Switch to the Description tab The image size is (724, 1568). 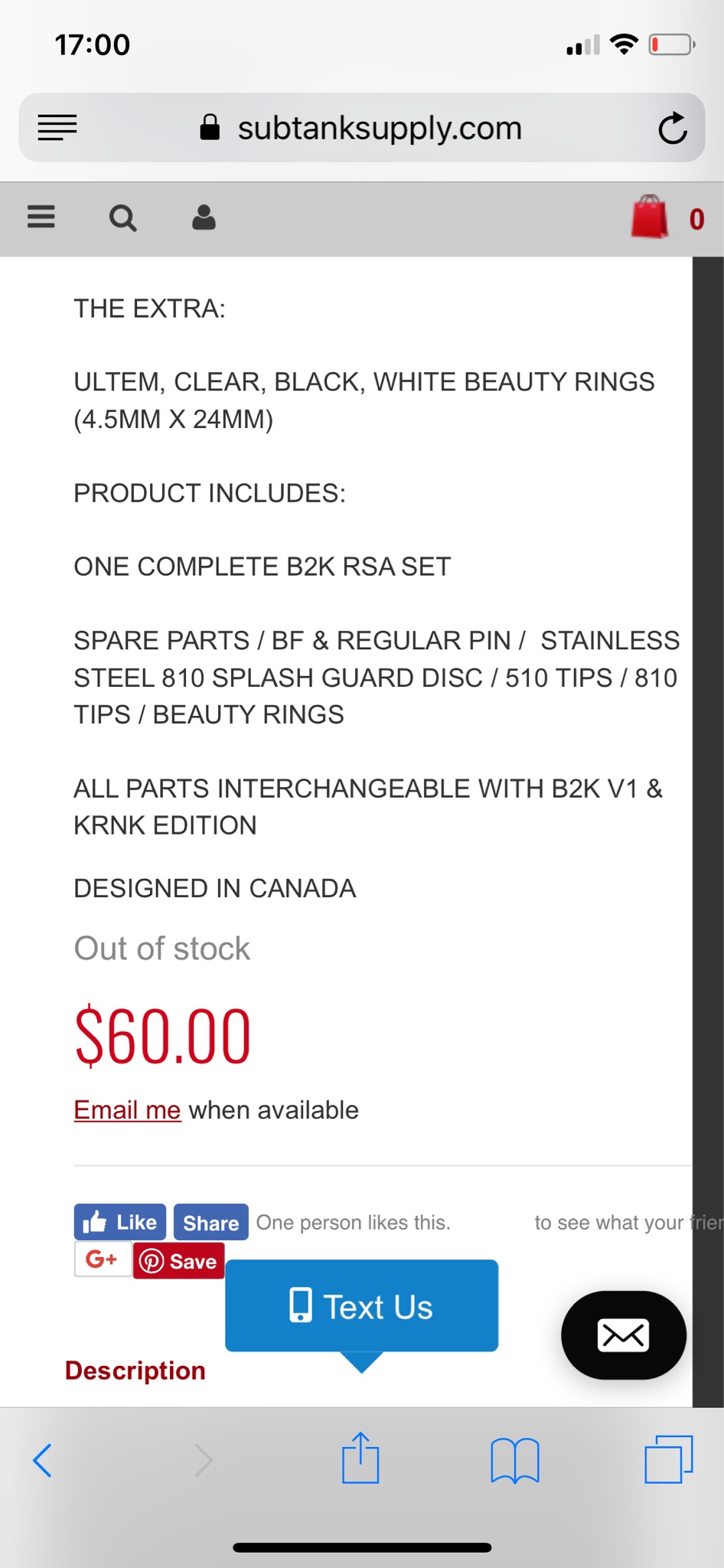[135, 1370]
